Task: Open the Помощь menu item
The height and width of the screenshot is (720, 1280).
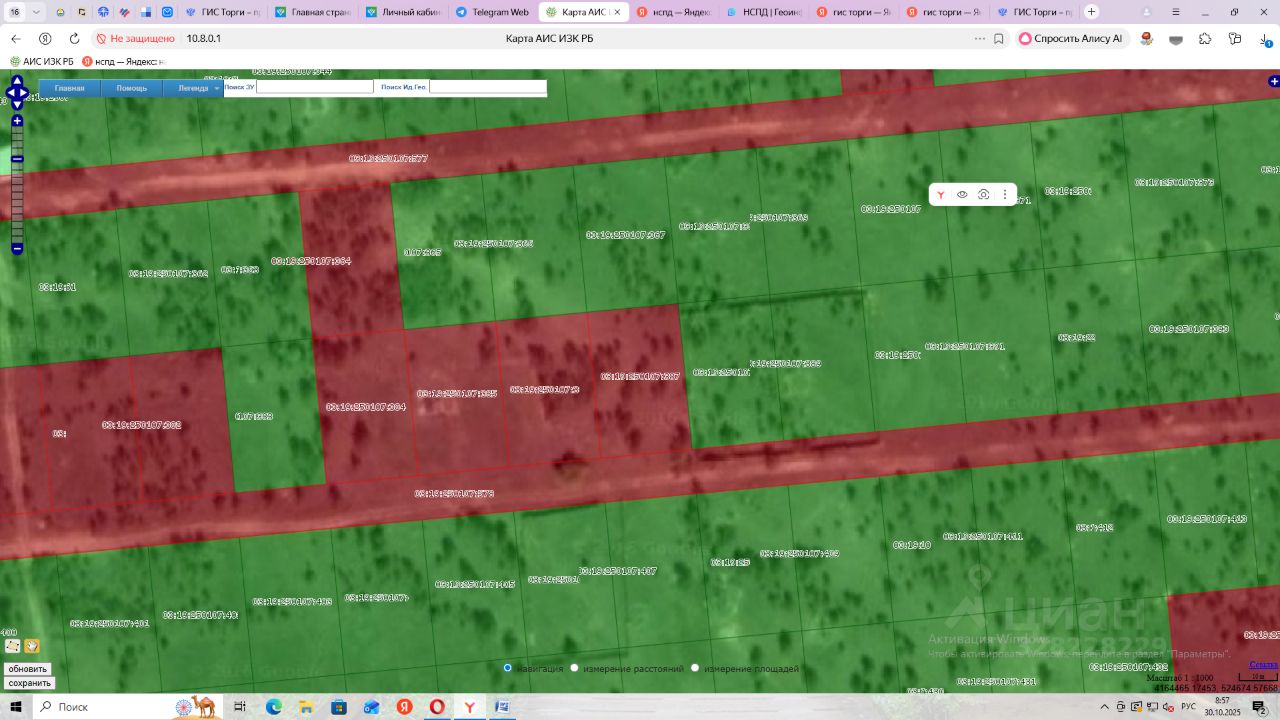Action: pyautogui.click(x=132, y=88)
